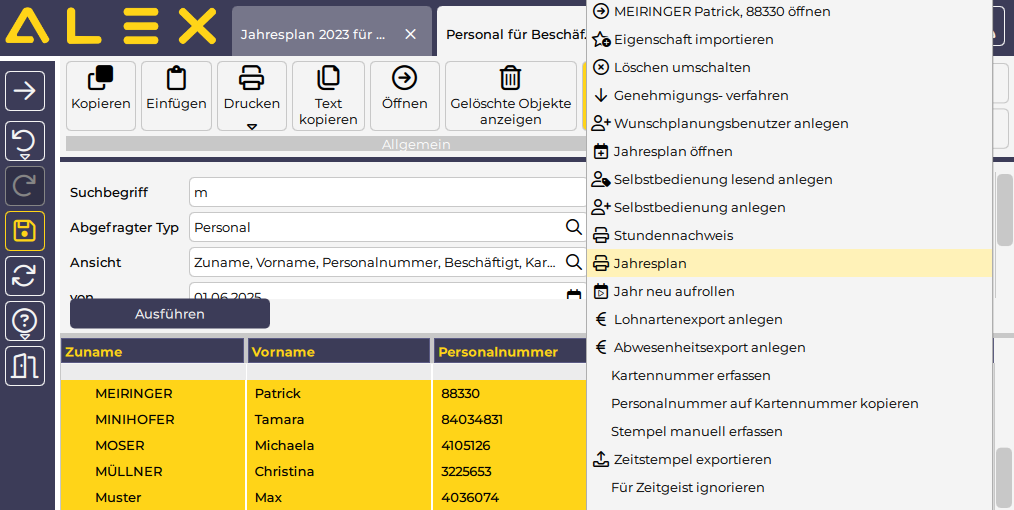
Task: Open the Ansicht field search lookup
Action: pyautogui.click(x=573, y=262)
